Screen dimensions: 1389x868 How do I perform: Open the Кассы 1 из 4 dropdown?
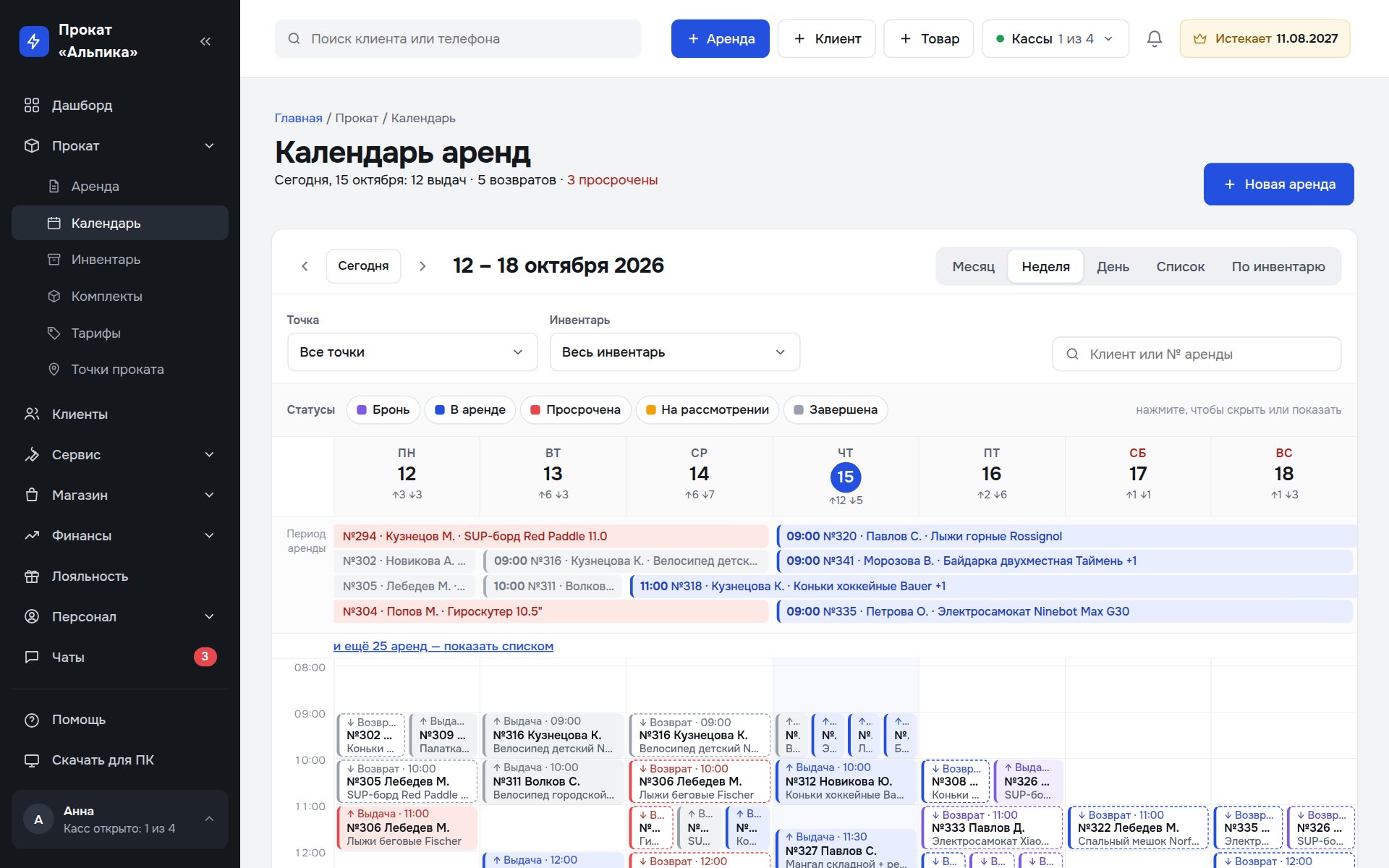[1055, 38]
